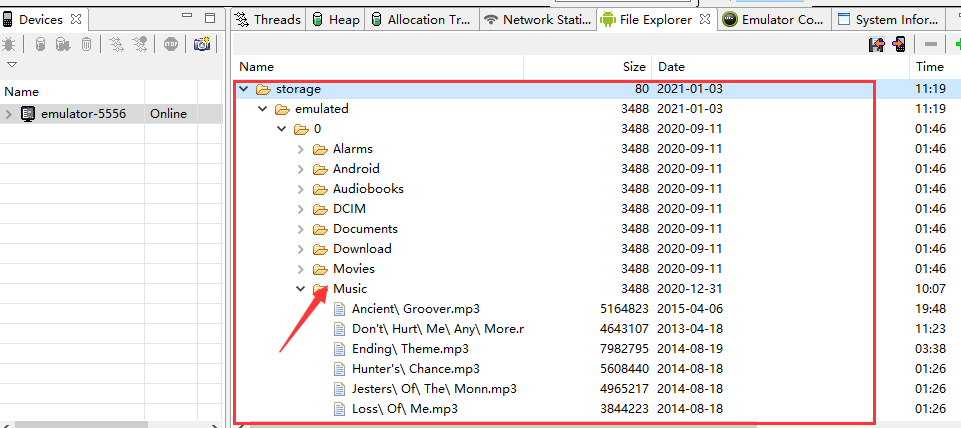This screenshot has height=428, width=961.
Task: Select the Music folder label
Action: click(x=350, y=289)
